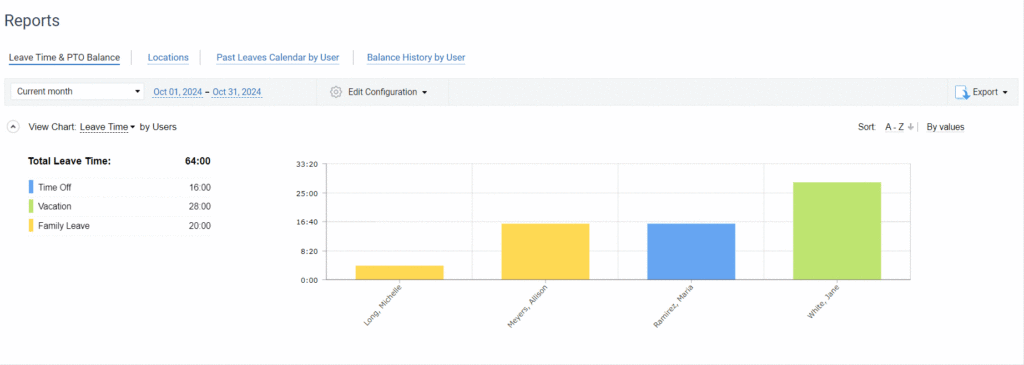Open the Export dropdown arrow
This screenshot has width=1024, height=365.
coord(1004,92)
